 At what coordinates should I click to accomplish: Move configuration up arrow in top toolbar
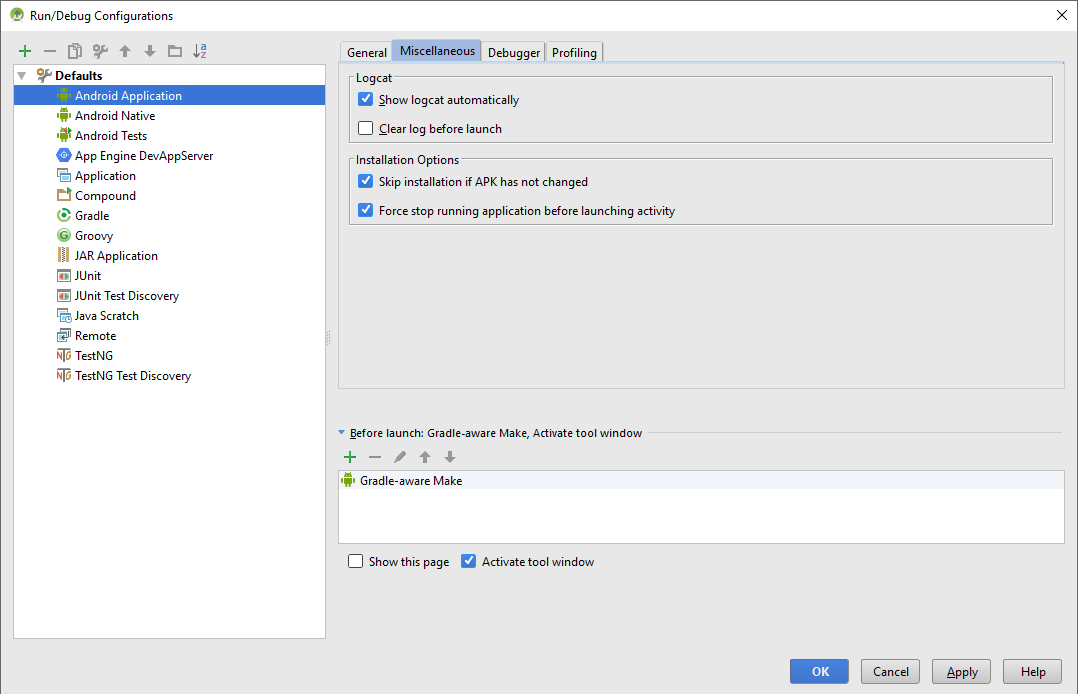click(x=125, y=51)
